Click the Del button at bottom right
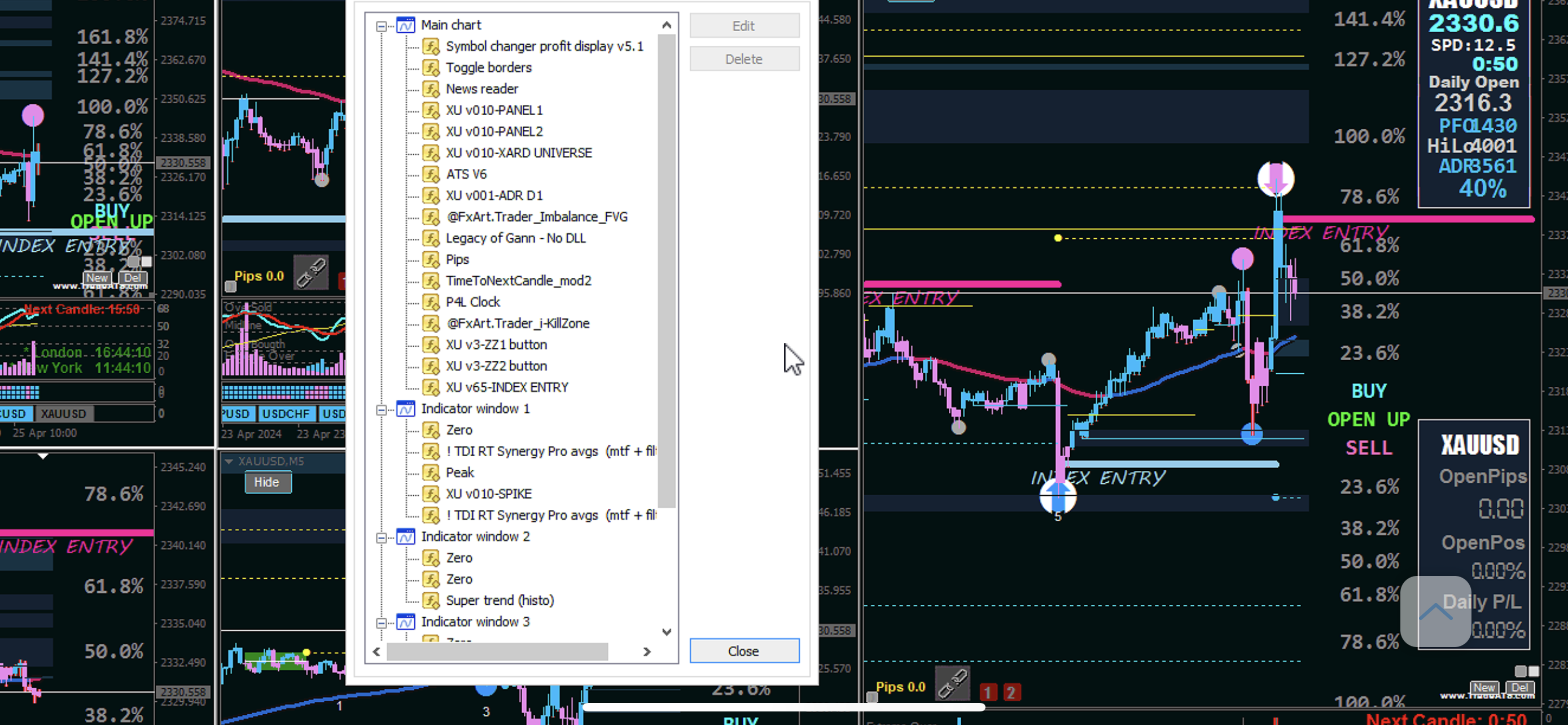This screenshot has width=1568, height=725. coord(1520,687)
